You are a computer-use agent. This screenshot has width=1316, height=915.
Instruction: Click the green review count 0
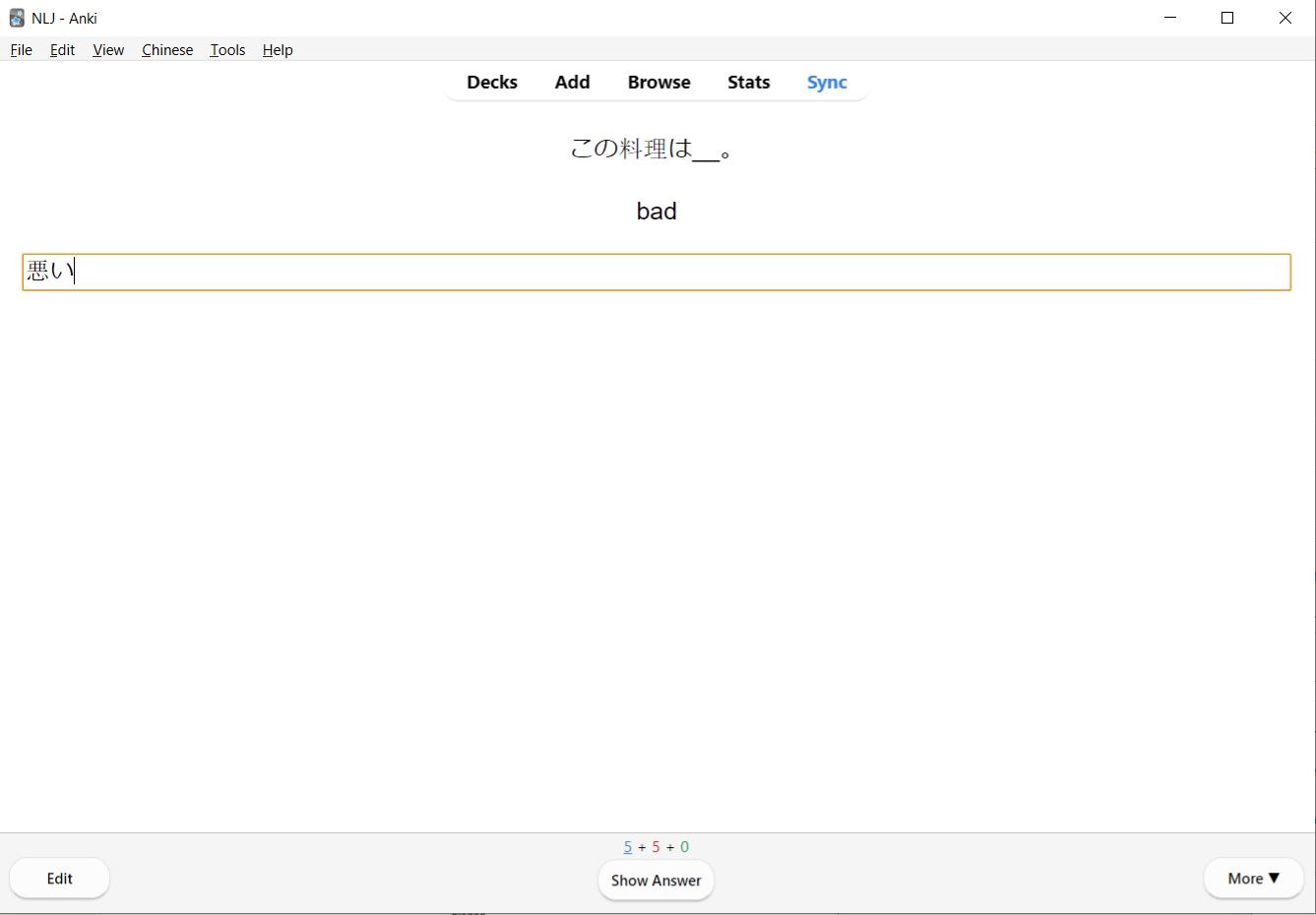point(684,847)
